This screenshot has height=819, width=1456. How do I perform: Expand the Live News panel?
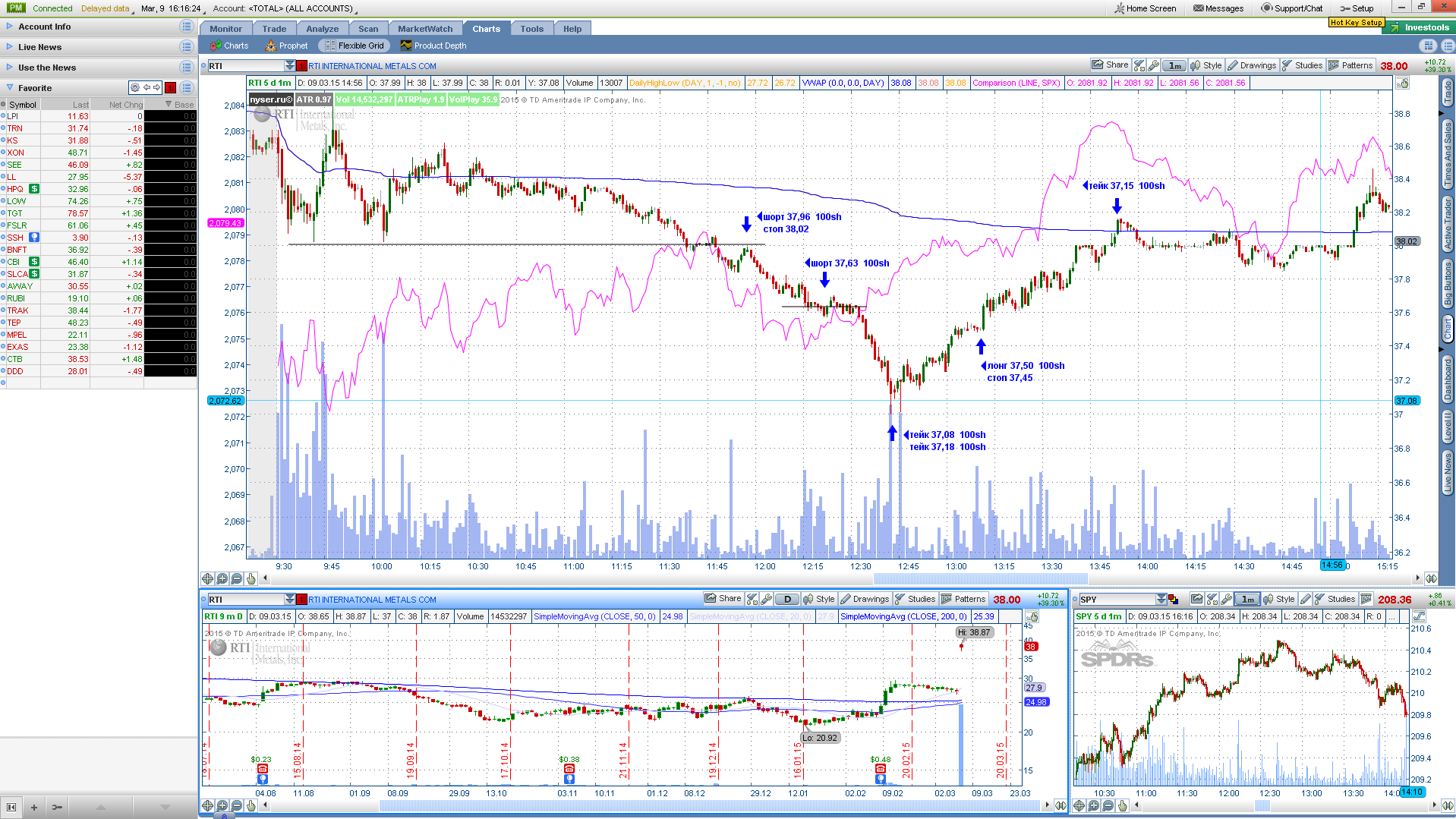[x=9, y=47]
